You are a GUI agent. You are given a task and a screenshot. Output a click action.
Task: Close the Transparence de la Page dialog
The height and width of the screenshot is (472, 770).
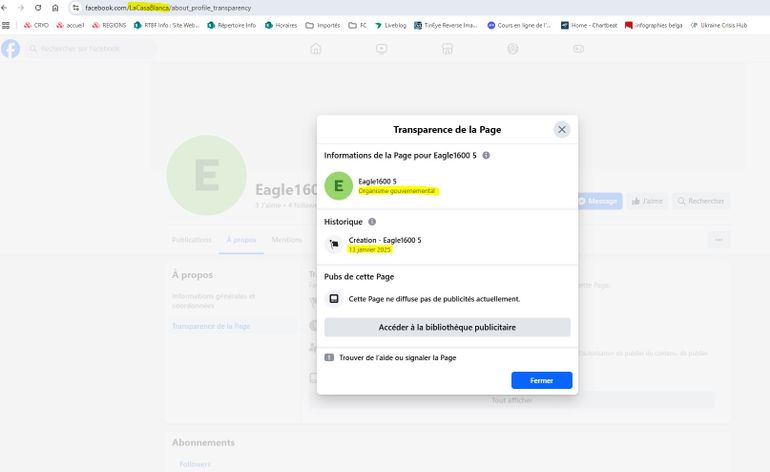pos(562,129)
